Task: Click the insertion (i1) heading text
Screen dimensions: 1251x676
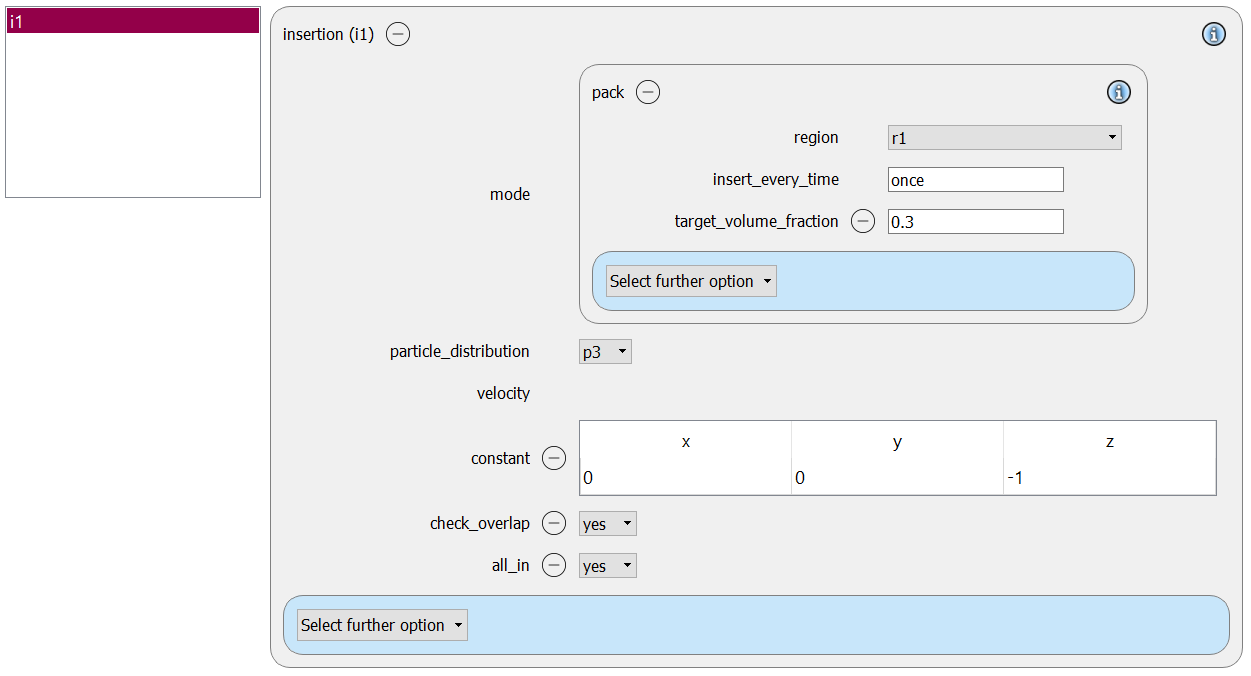Action: [x=328, y=34]
